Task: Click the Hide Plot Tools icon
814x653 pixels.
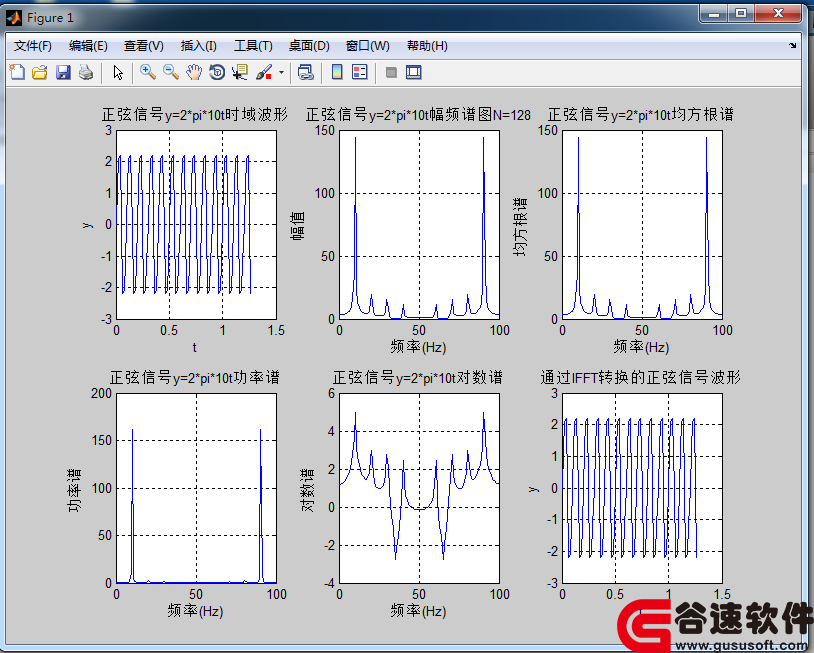Action: [x=391, y=73]
